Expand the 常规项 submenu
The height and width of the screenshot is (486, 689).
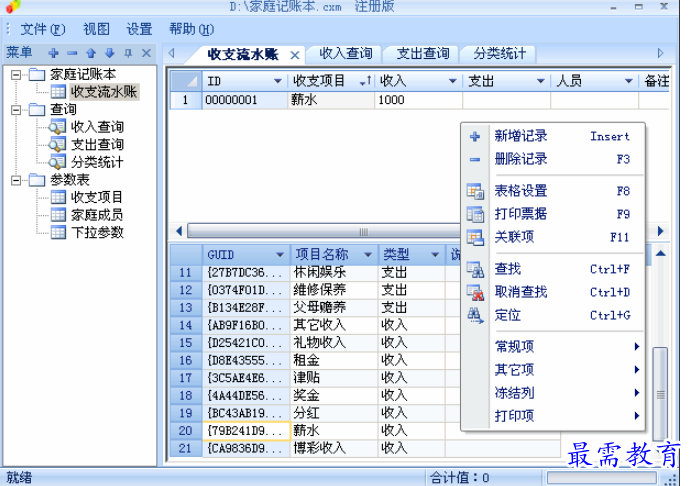(x=553, y=347)
